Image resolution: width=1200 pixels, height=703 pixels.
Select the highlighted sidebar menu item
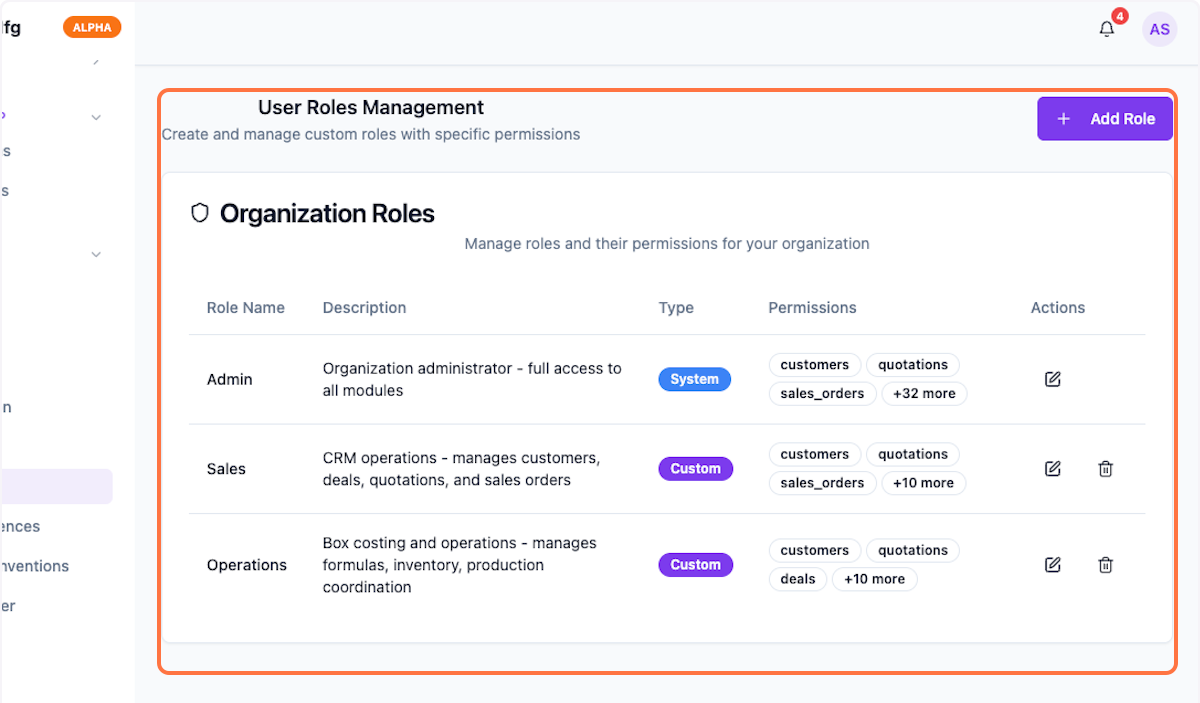click(56, 486)
